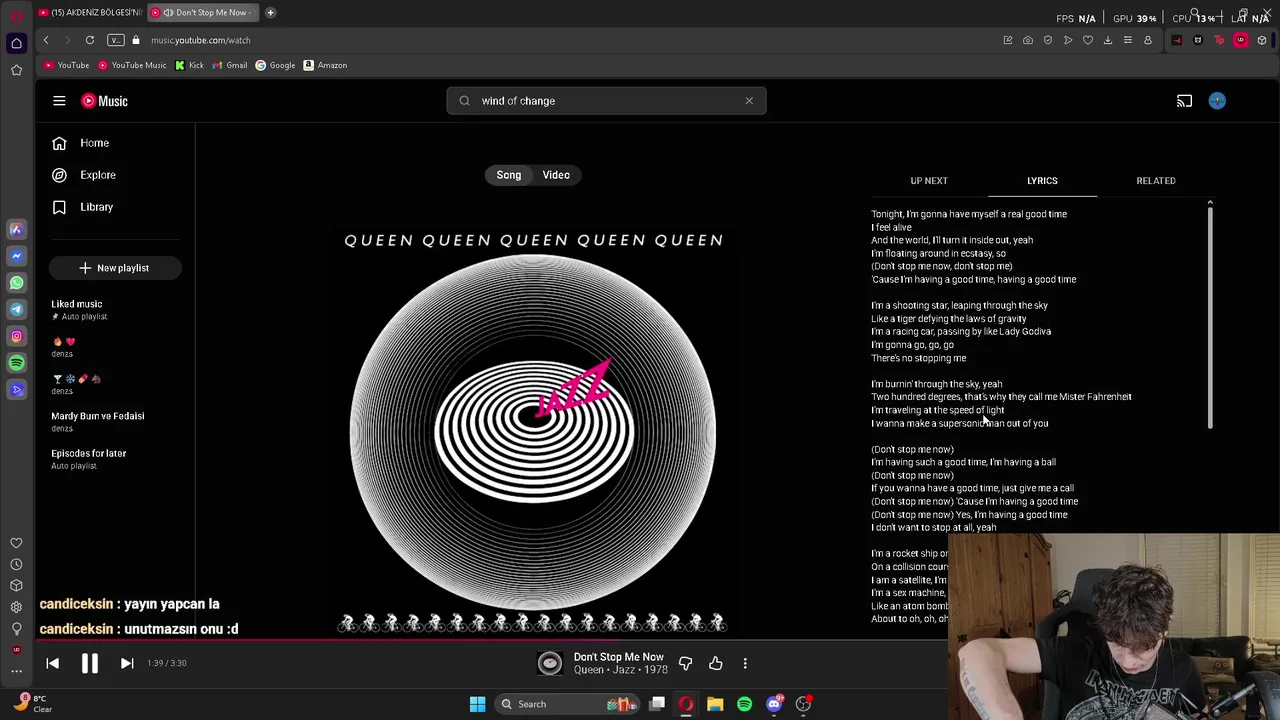Open the Kick bookmark
The image size is (1280, 720).
[x=189, y=65]
